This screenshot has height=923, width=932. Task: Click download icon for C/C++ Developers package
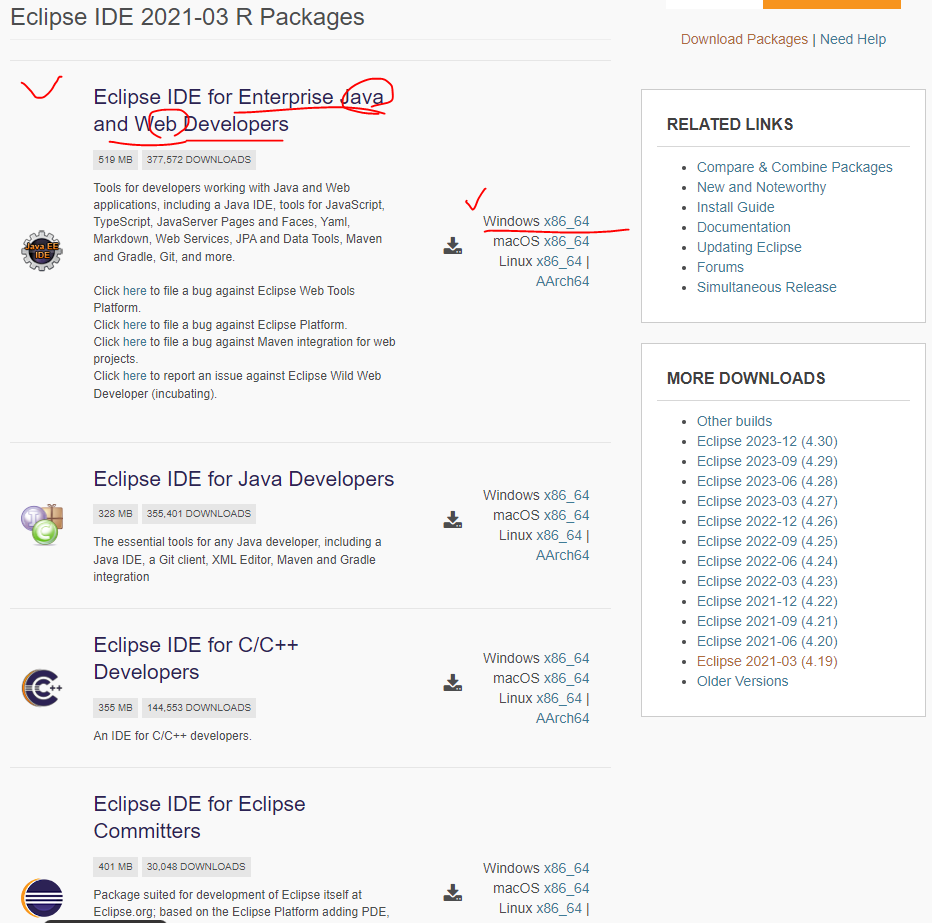click(x=453, y=682)
